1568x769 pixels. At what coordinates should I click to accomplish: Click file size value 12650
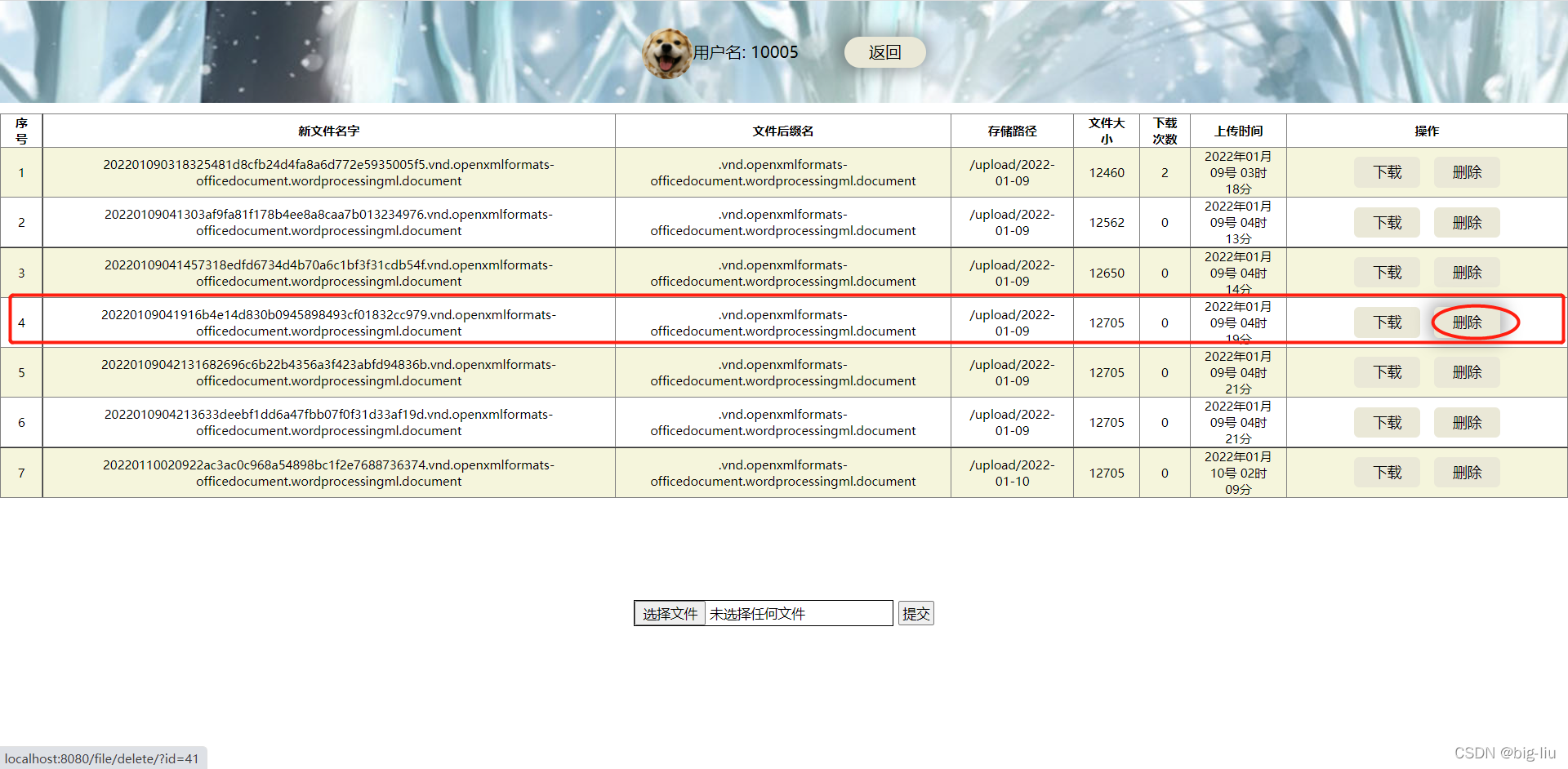coord(1107,273)
